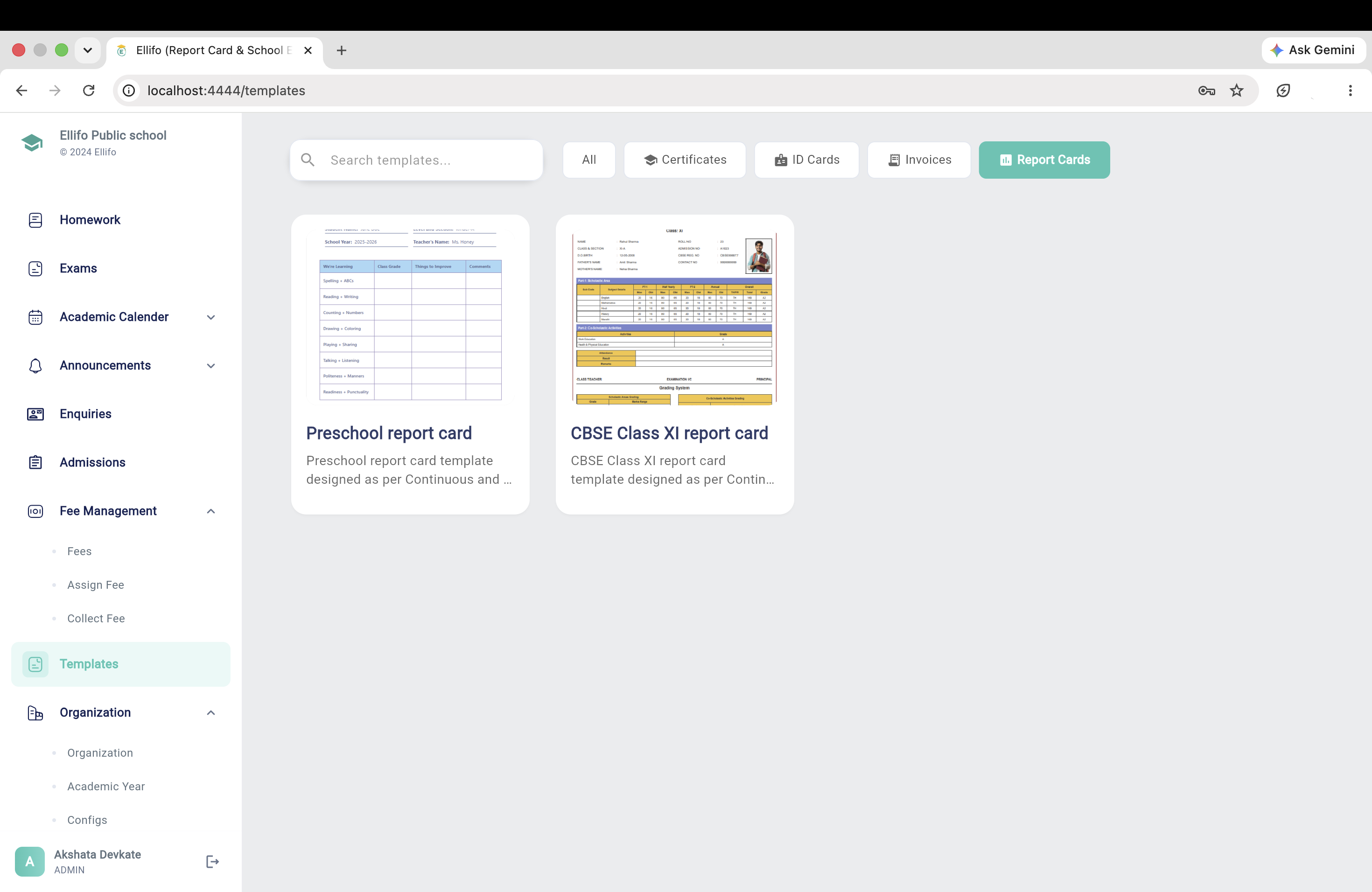The width and height of the screenshot is (1372, 892).
Task: Click the Exams sidebar icon
Action: coord(35,268)
